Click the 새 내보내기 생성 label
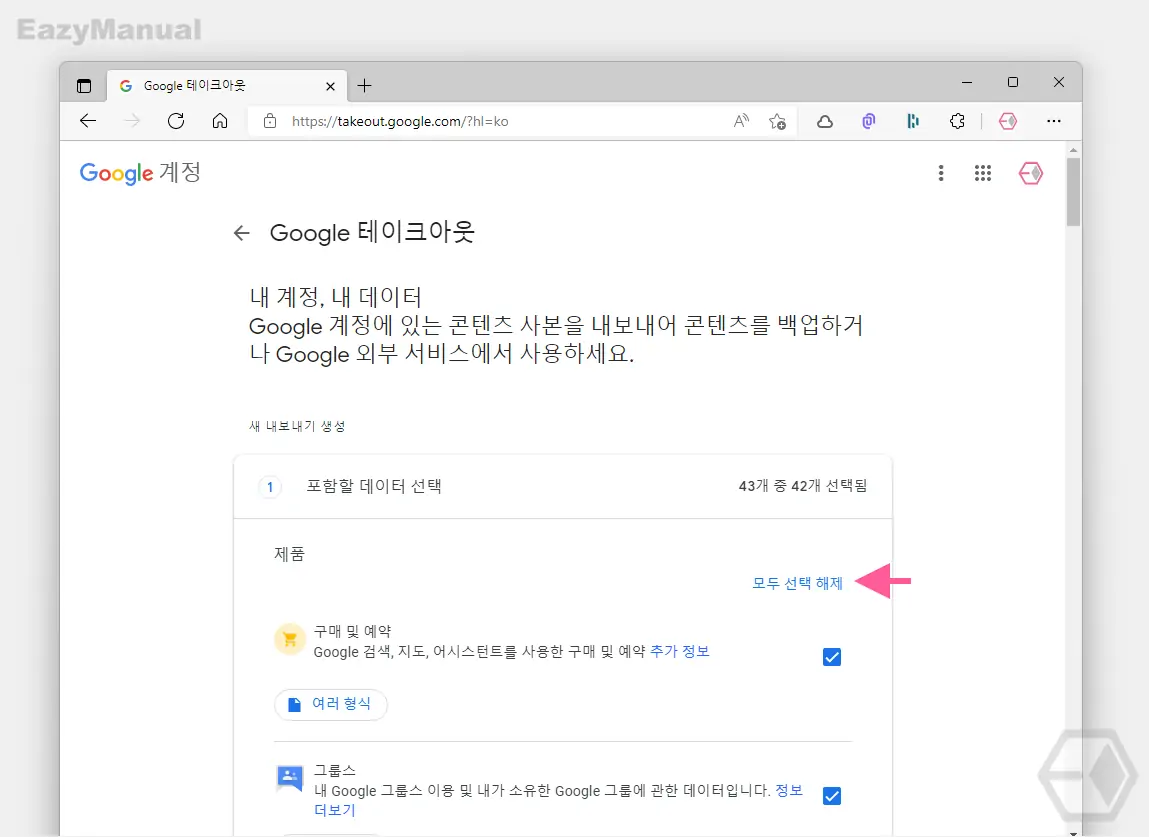 coord(297,427)
